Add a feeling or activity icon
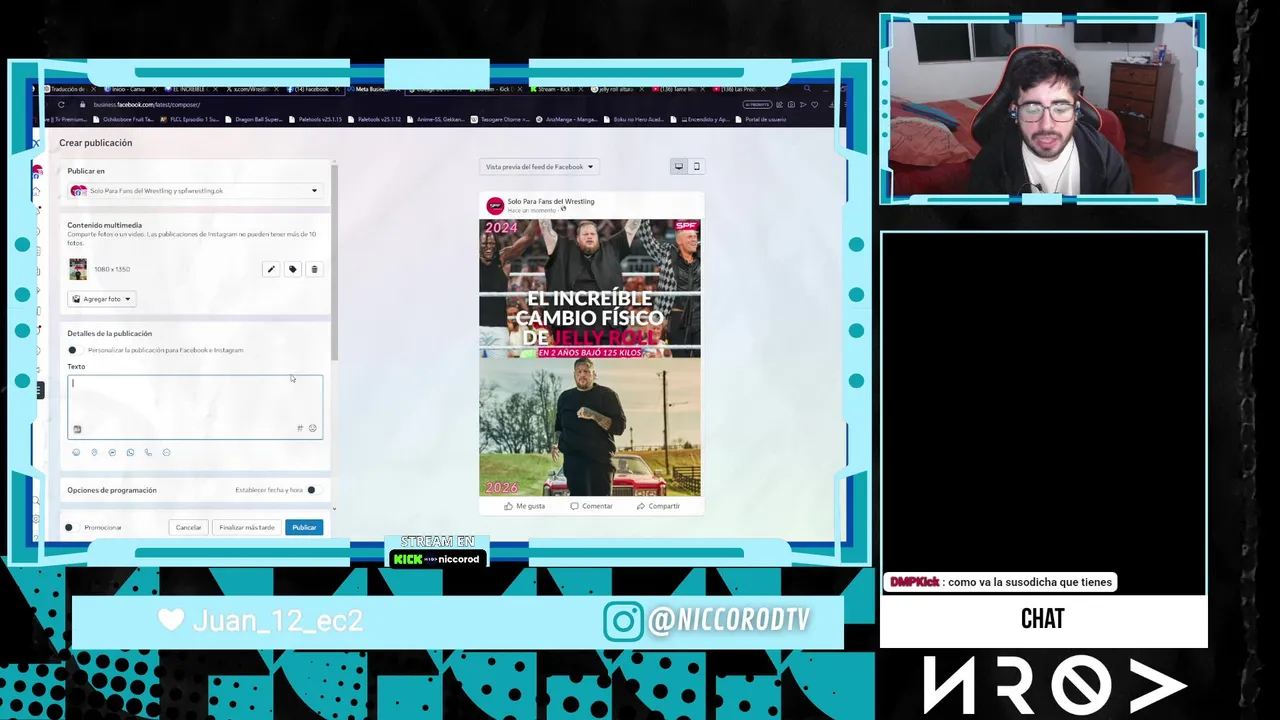This screenshot has height=720, width=1280. pos(76,453)
